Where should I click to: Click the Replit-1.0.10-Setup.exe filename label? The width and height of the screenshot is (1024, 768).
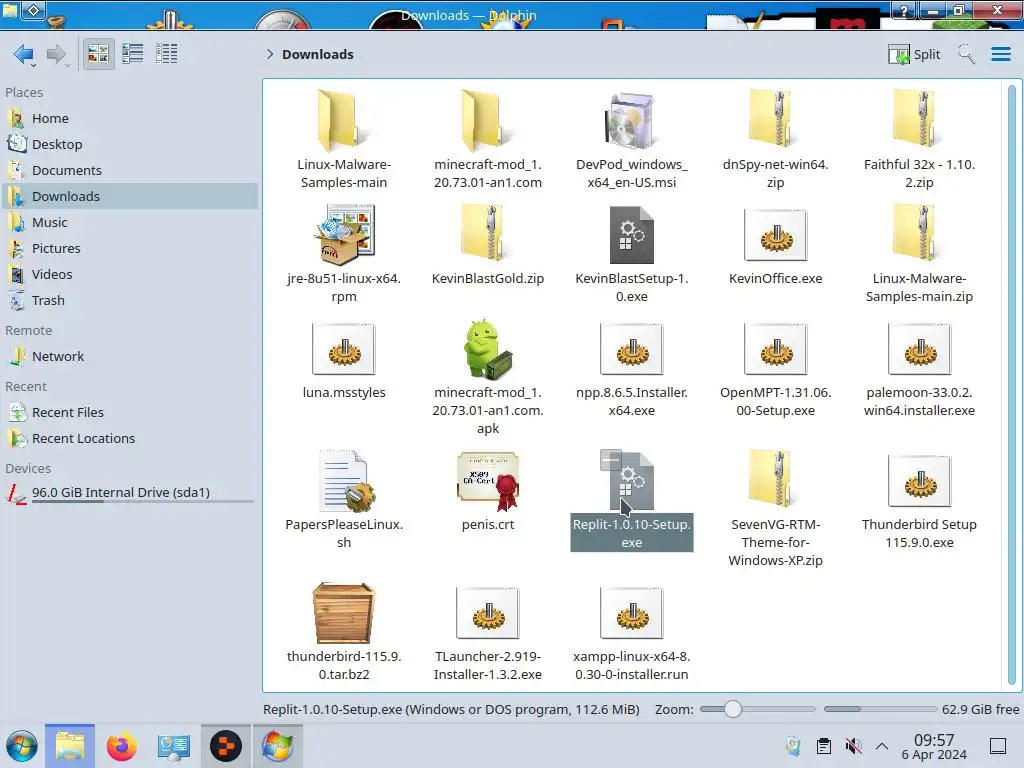(632, 534)
